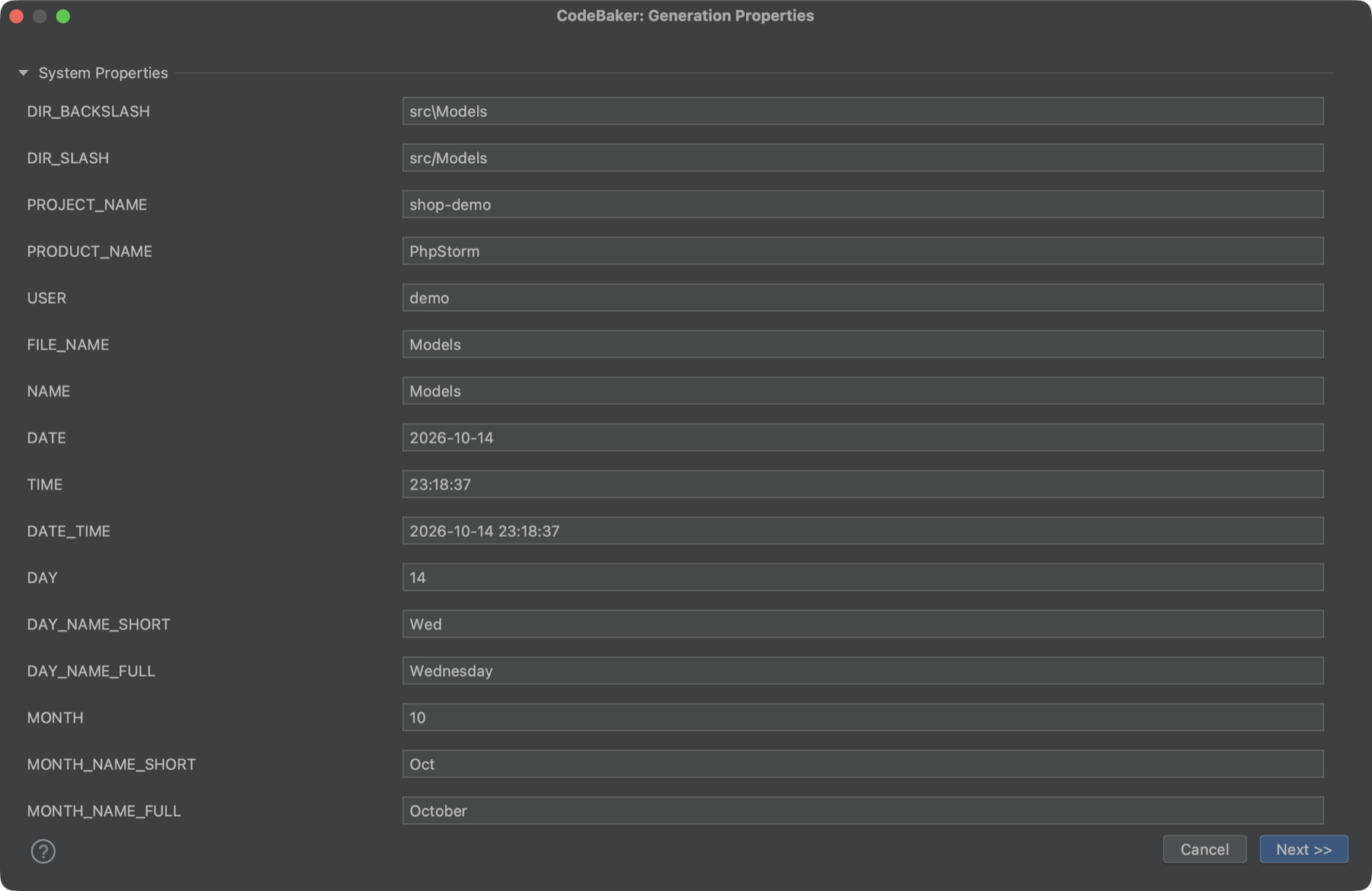Click into the NAME input field
This screenshot has width=1372, height=891.
[863, 391]
